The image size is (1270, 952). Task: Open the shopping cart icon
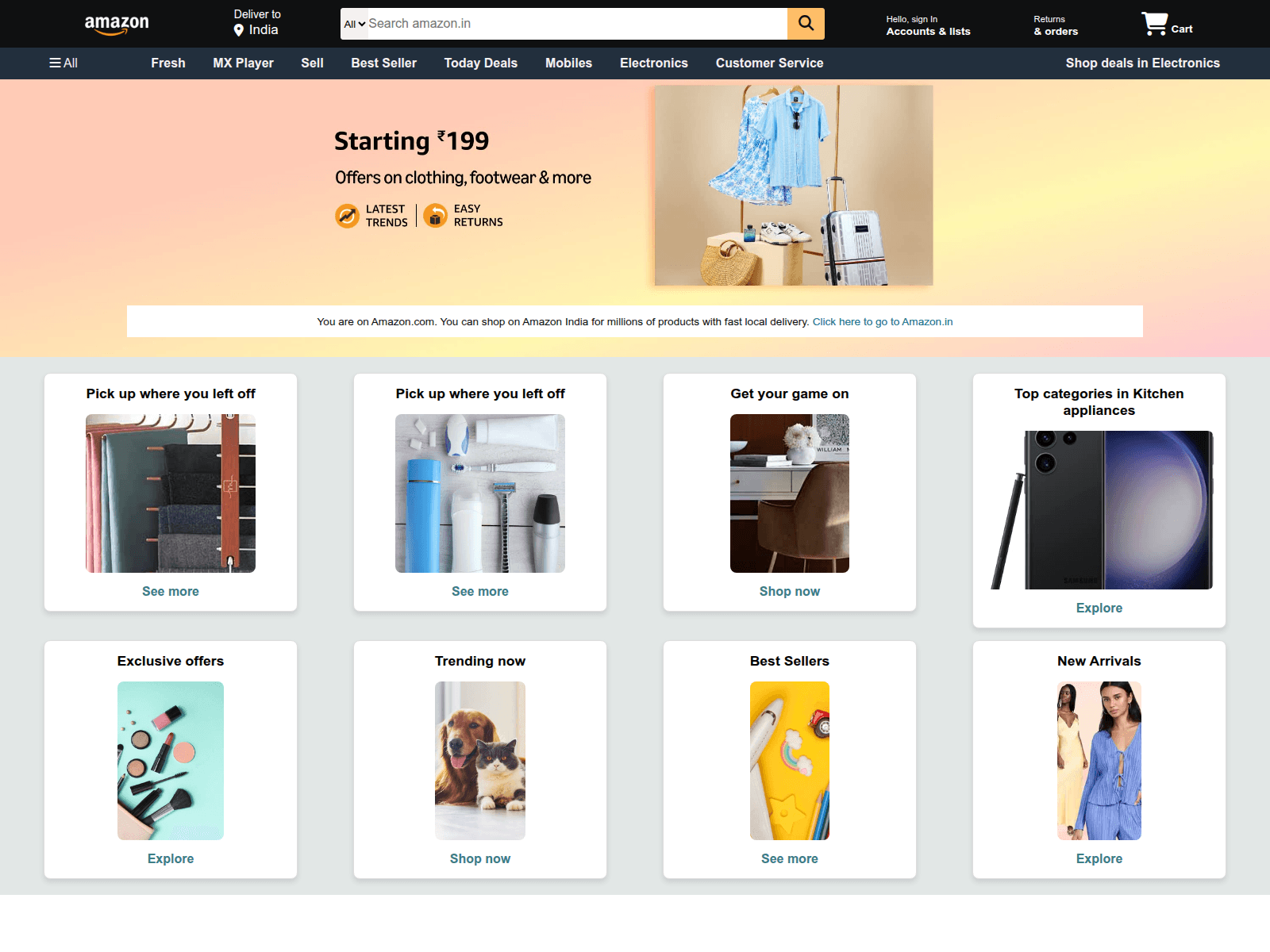[1155, 24]
